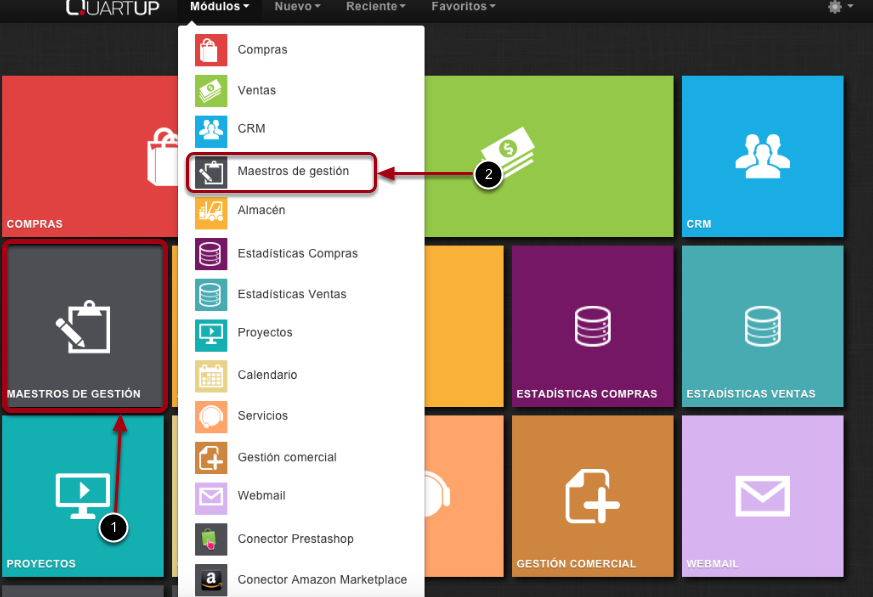Click Servicios menu entry text

coord(263,415)
